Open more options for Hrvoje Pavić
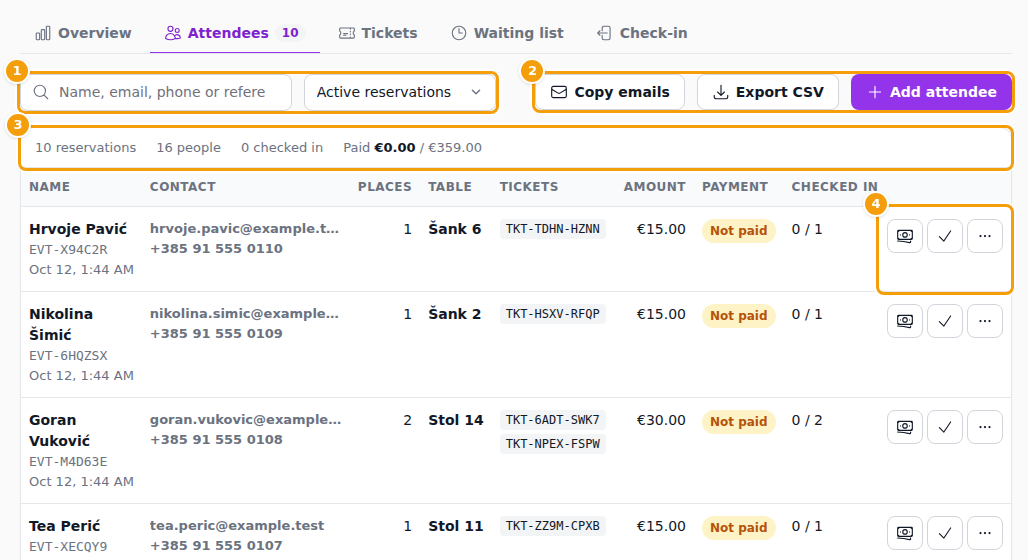1028x560 pixels. [x=985, y=236]
